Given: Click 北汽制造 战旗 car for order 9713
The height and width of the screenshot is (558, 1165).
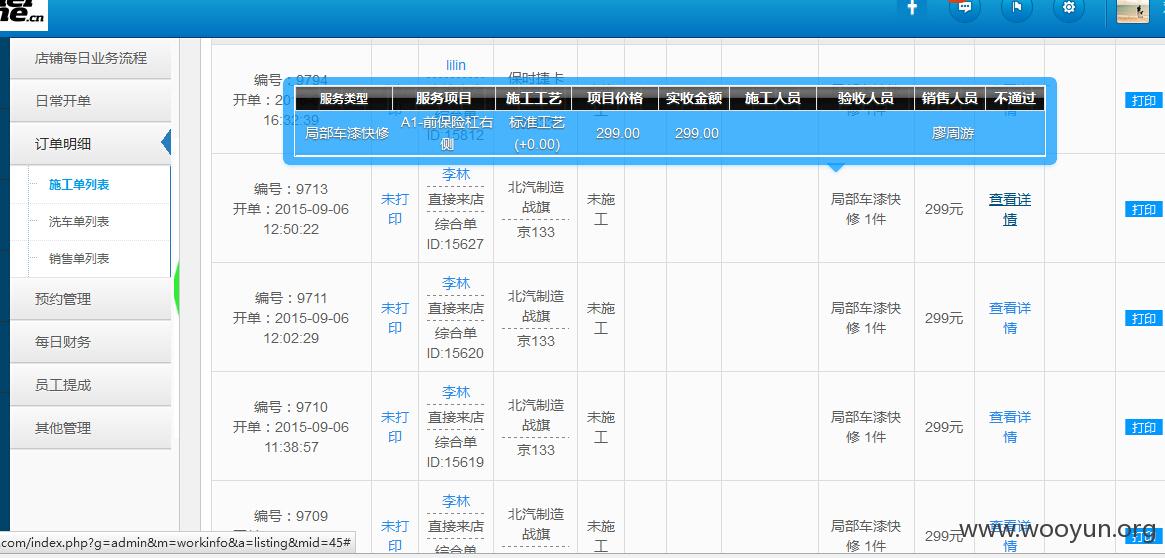Looking at the screenshot, I should (536, 197).
